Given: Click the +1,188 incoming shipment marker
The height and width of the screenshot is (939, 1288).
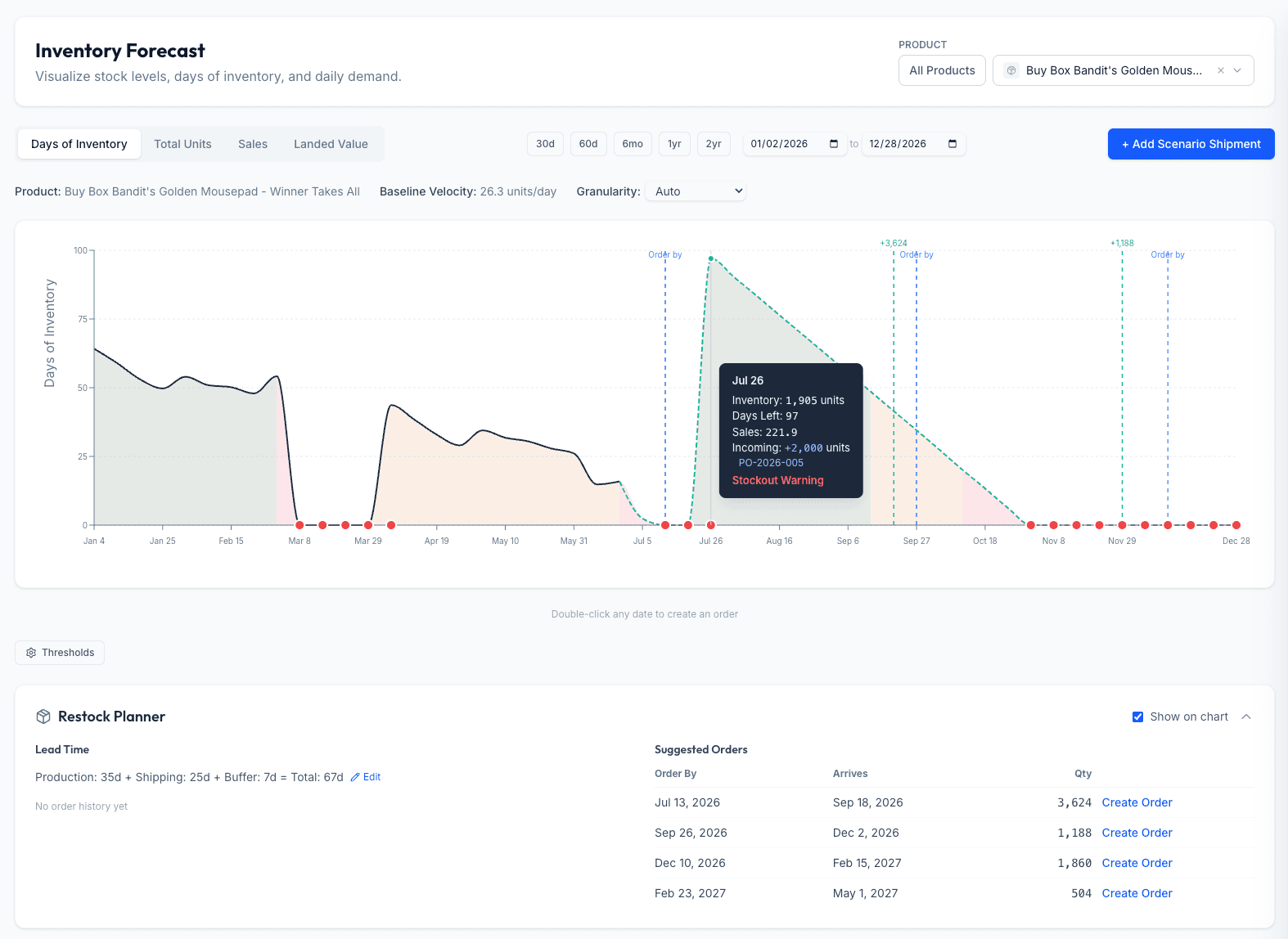Looking at the screenshot, I should tap(1122, 243).
